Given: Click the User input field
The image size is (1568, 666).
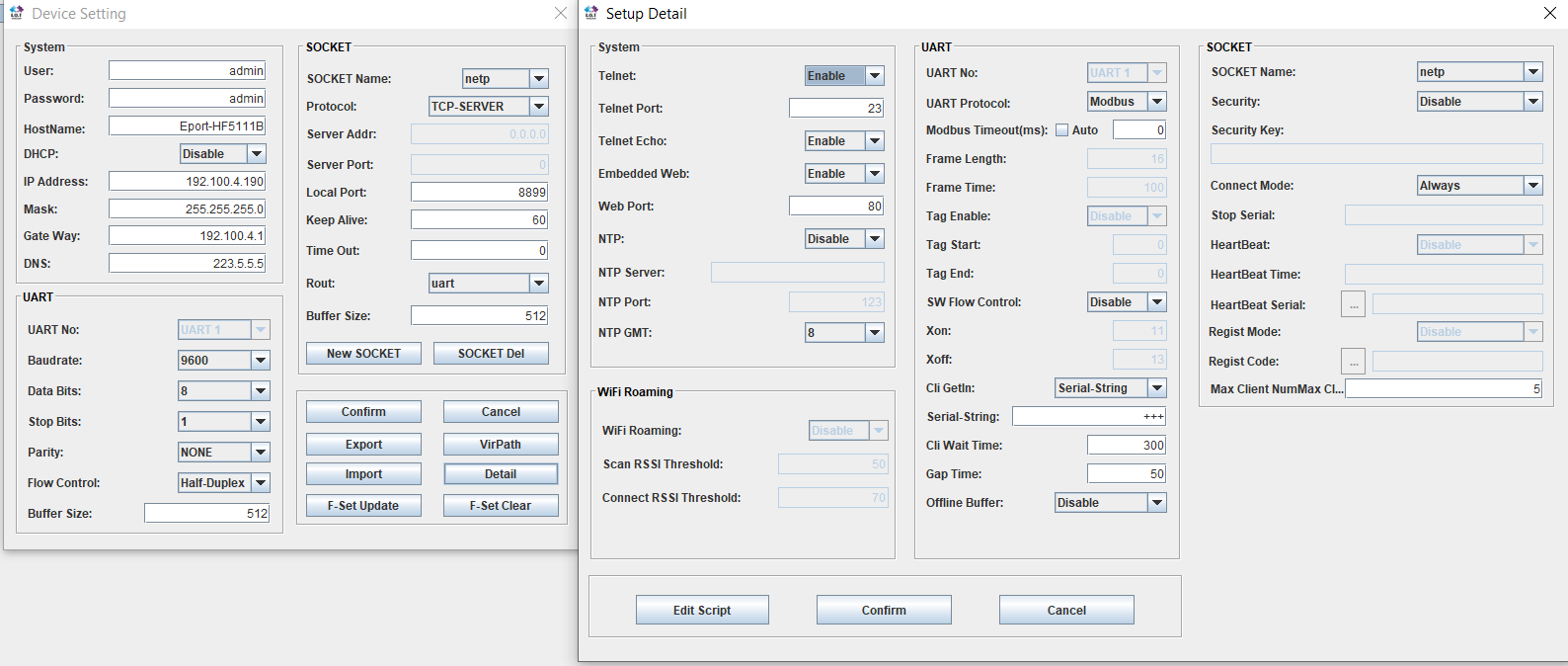Looking at the screenshot, I should coord(188,71).
